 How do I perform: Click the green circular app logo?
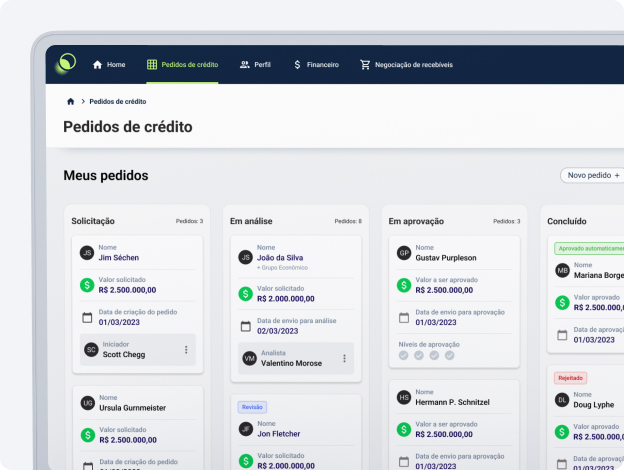[66, 63]
